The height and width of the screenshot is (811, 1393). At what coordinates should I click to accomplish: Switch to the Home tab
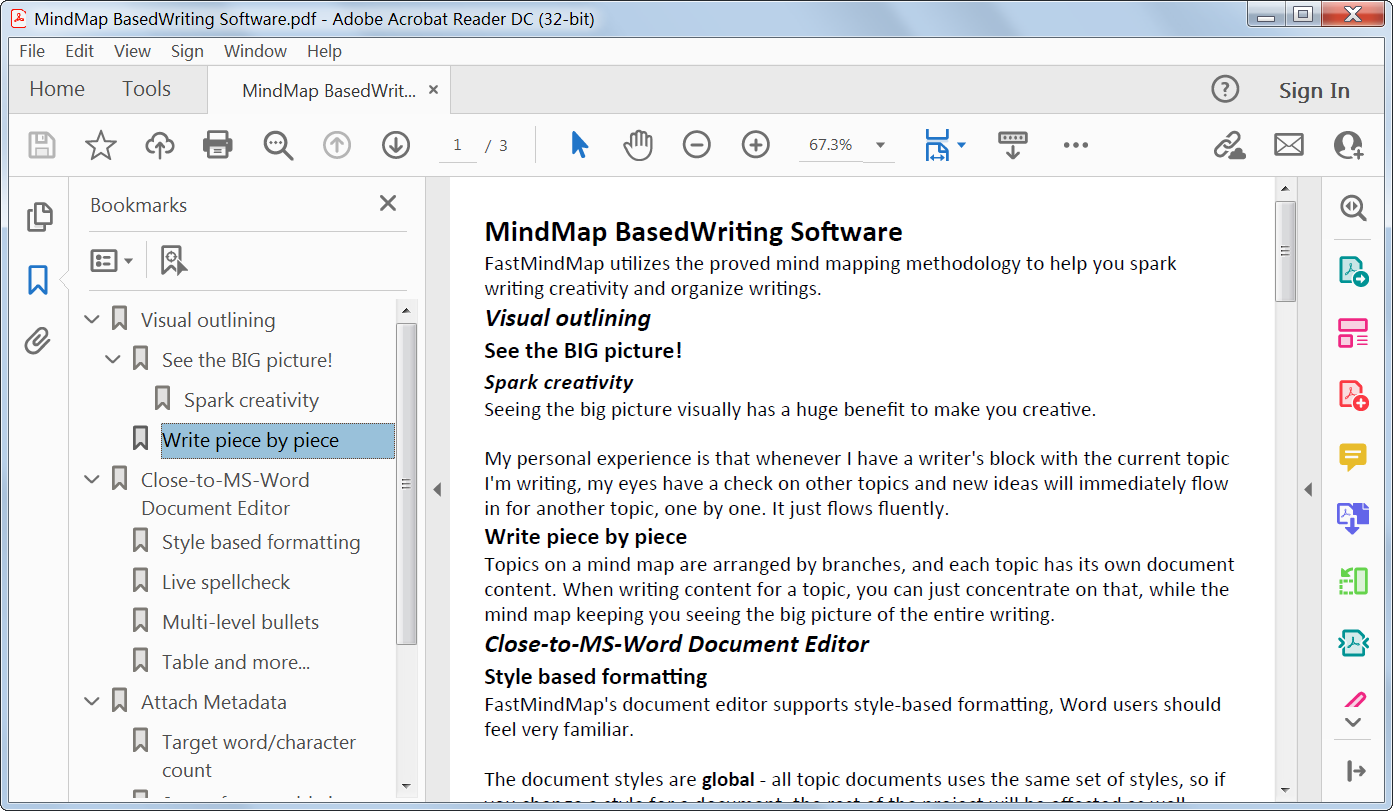click(x=57, y=89)
